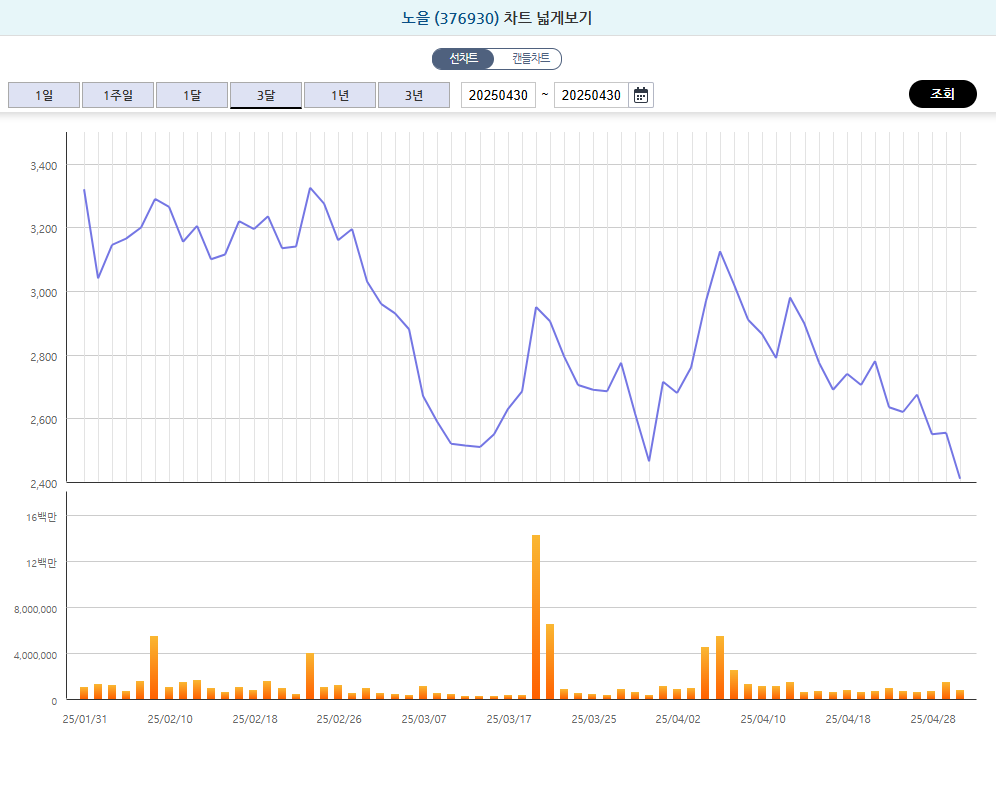Select the 1달 period tab
Viewport: 996px width, 794px height.
click(x=192, y=95)
